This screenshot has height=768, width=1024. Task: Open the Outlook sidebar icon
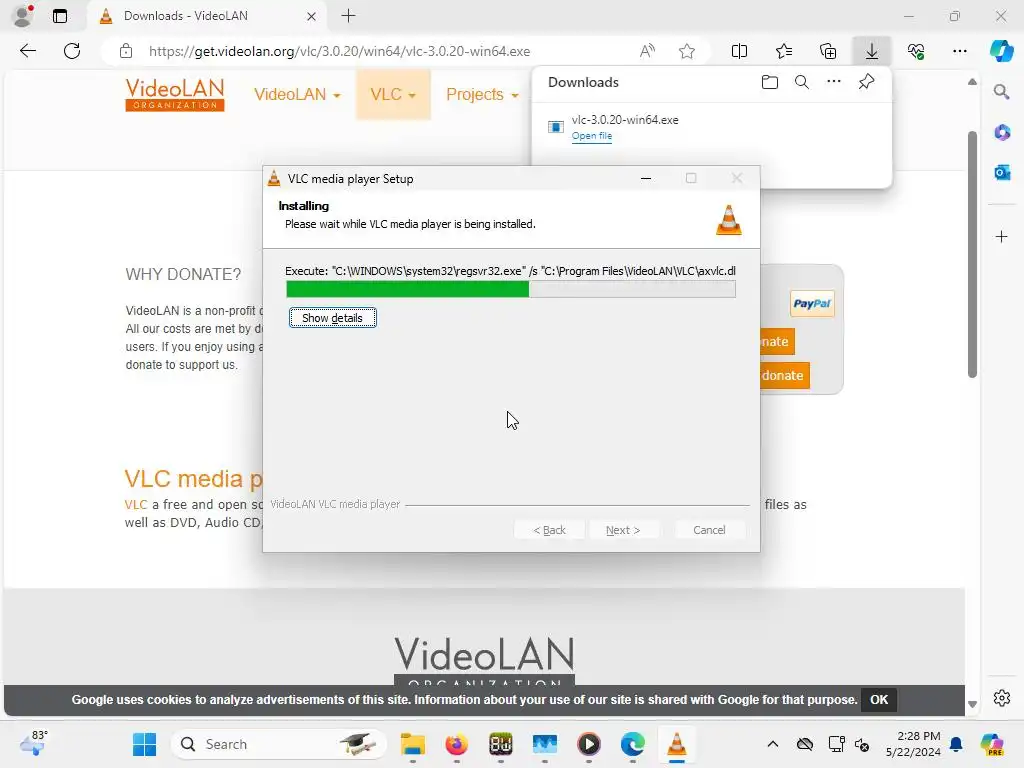pyautogui.click(x=1002, y=172)
